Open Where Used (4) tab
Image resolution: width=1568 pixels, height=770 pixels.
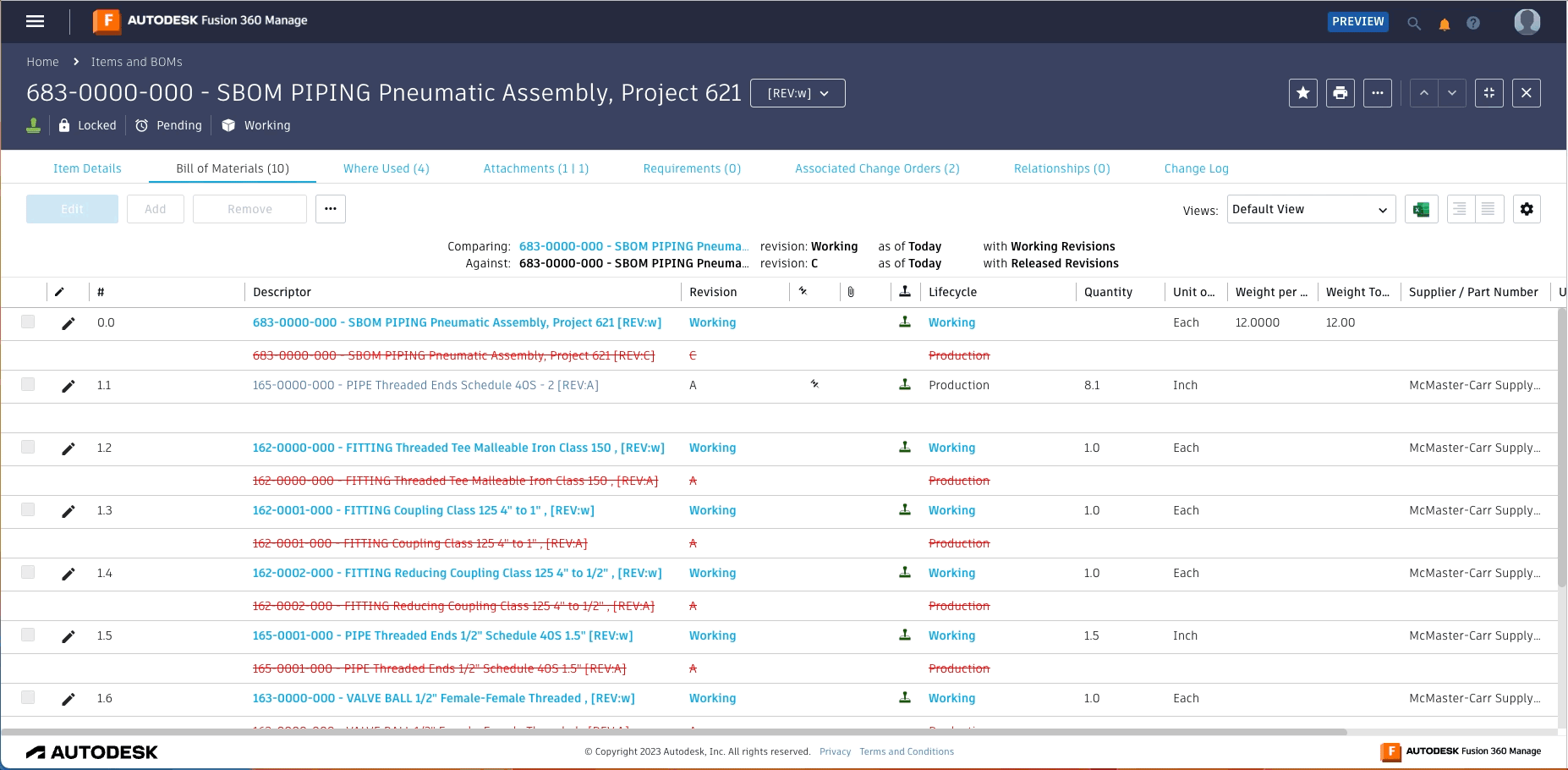click(387, 168)
